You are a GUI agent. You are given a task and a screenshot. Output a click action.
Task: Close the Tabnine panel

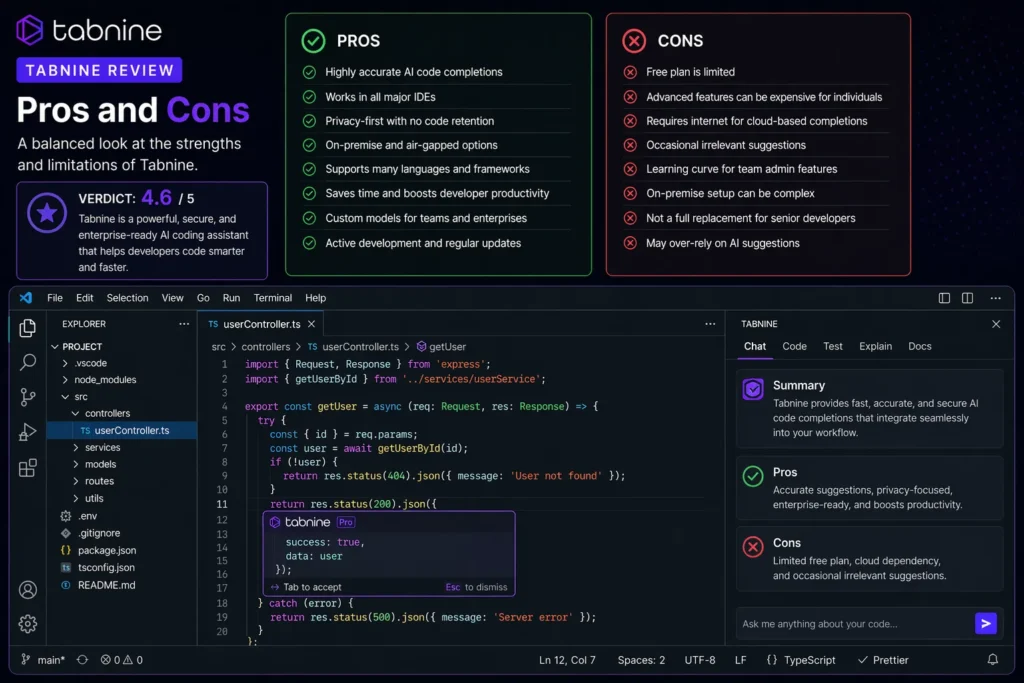[x=996, y=324]
